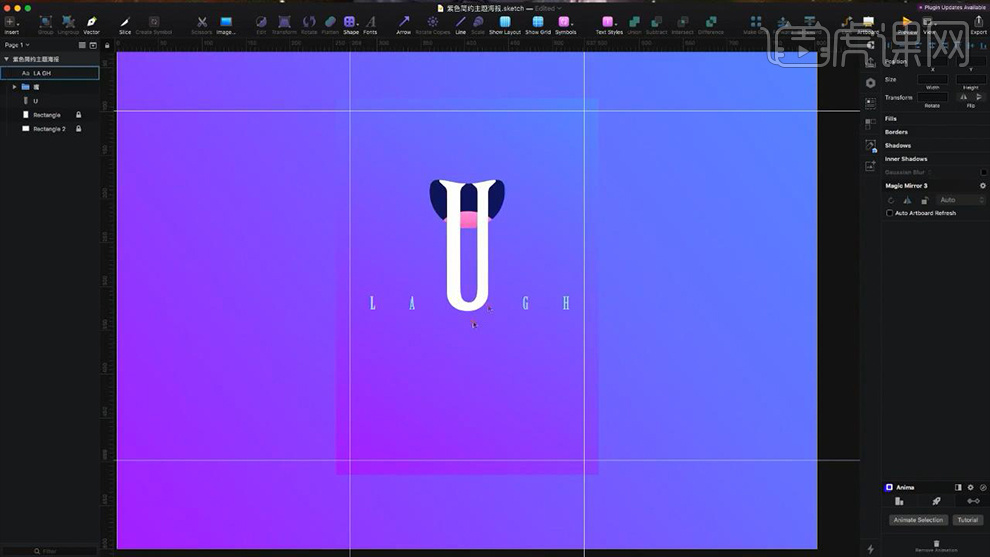Select the U layer
Screen dimensions: 990x557
click(x=50, y=101)
